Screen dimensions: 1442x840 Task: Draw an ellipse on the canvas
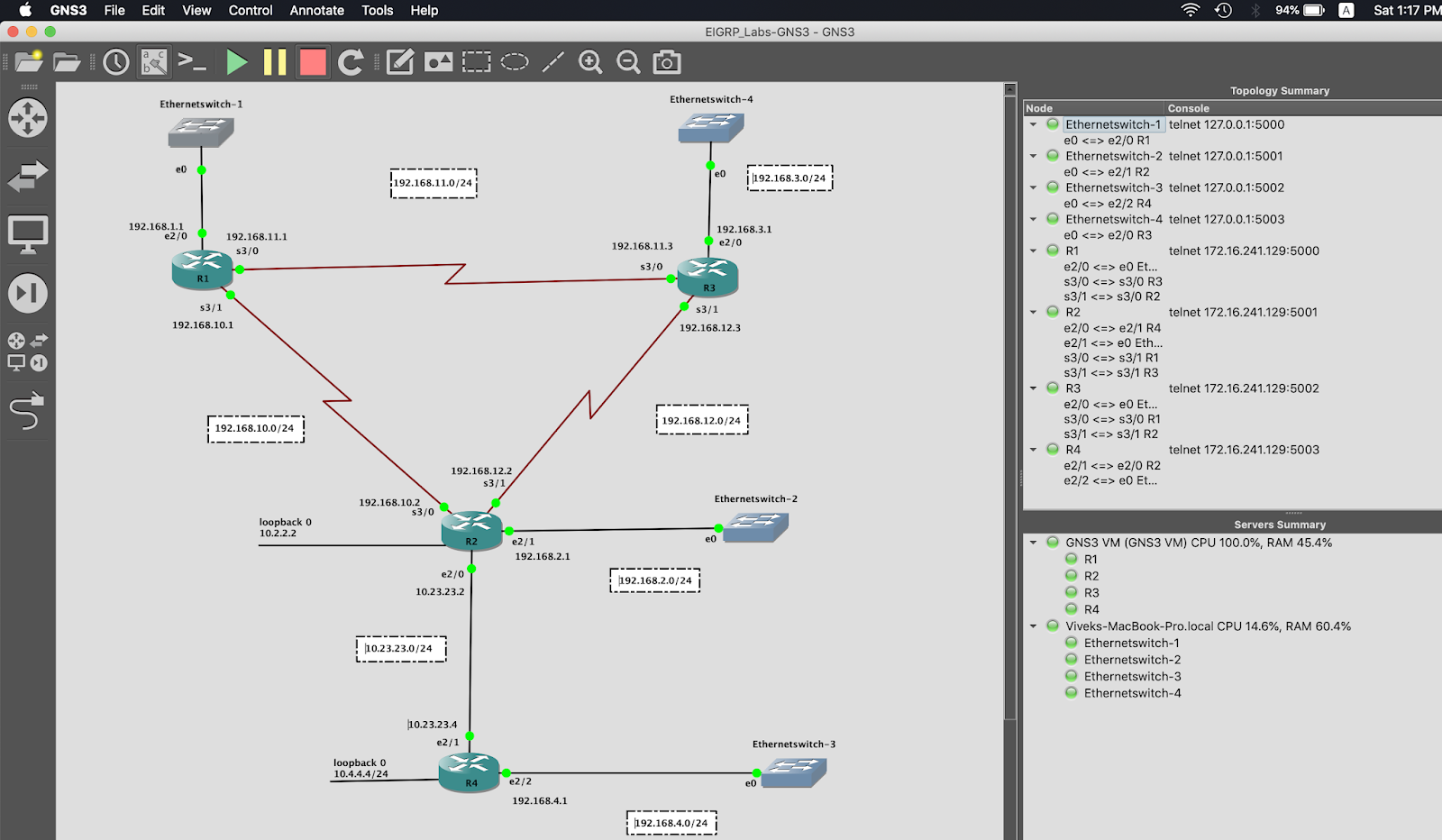point(515,62)
